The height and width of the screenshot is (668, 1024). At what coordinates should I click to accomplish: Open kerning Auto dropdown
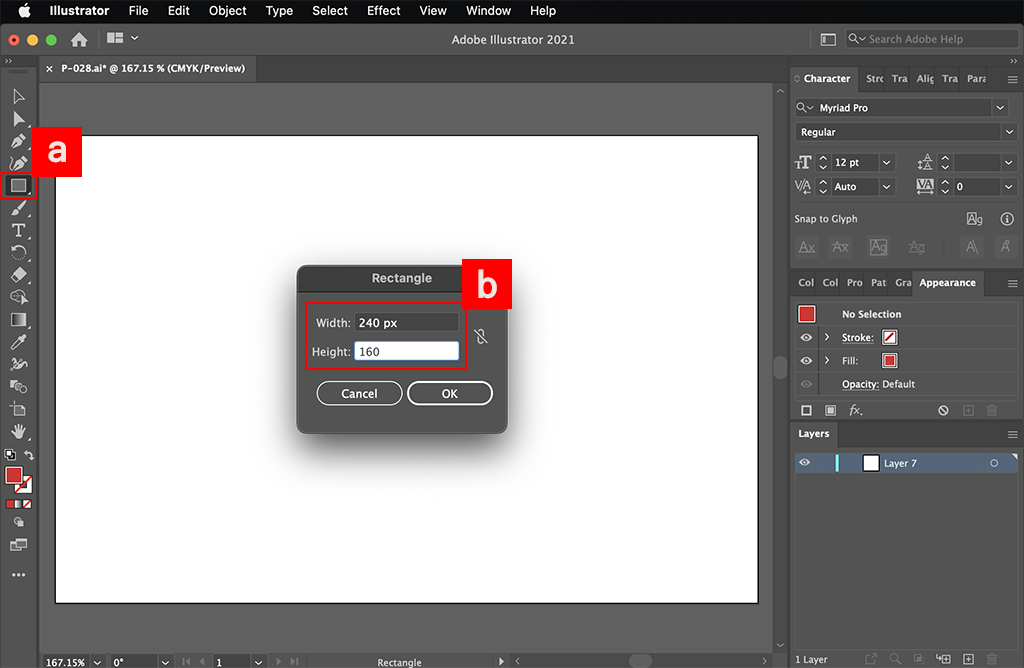886,187
